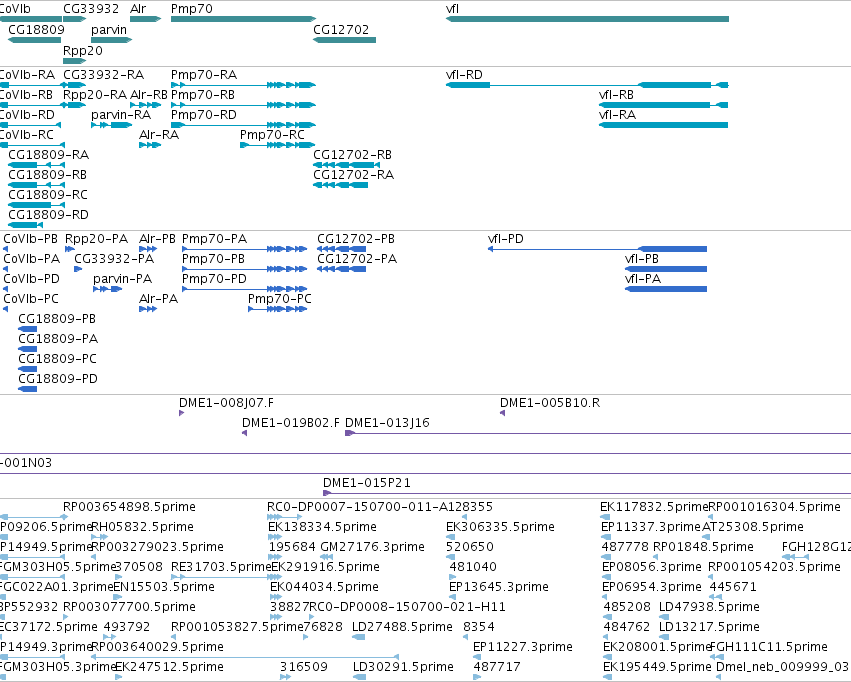
Task: Click the Pmp70-RD transcript label
Action: coord(204,114)
